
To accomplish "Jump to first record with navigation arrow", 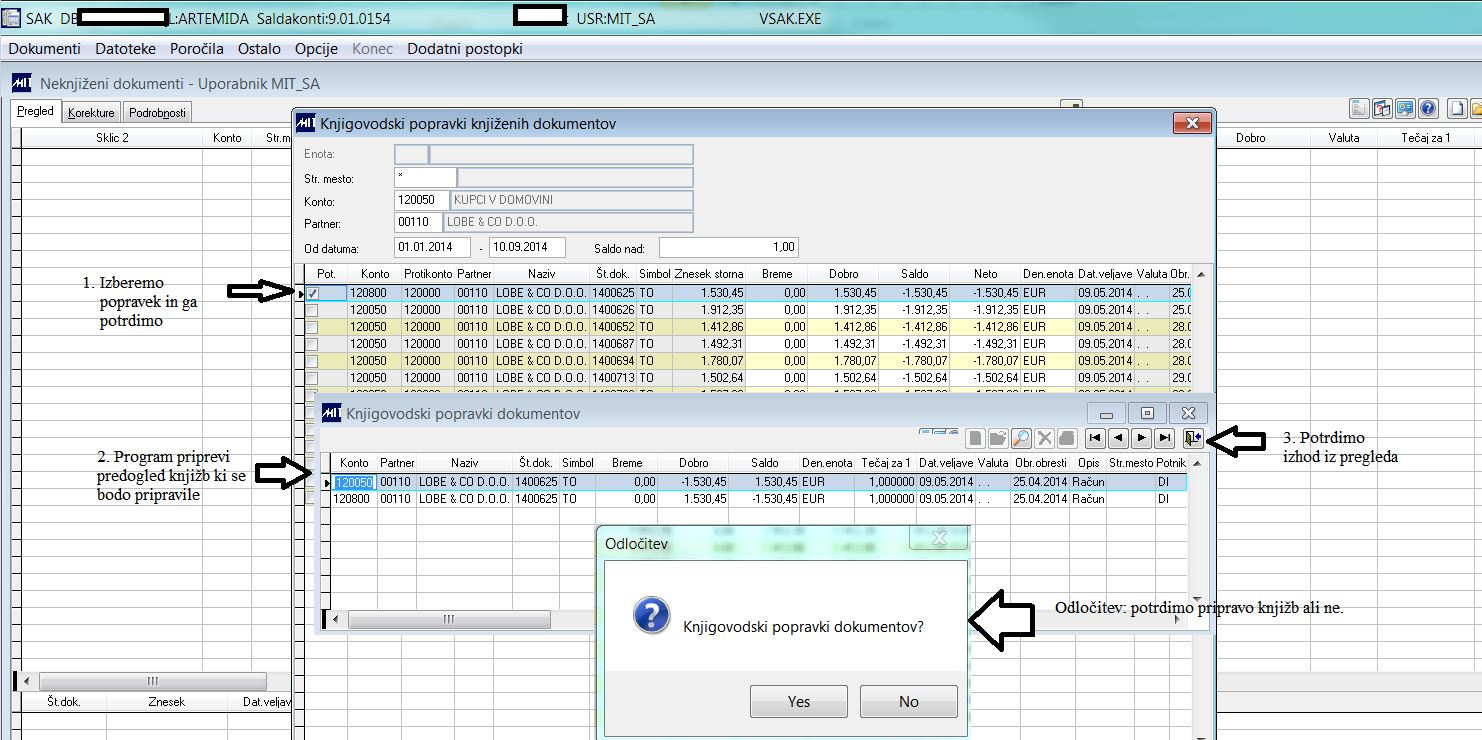I will [x=1096, y=438].
